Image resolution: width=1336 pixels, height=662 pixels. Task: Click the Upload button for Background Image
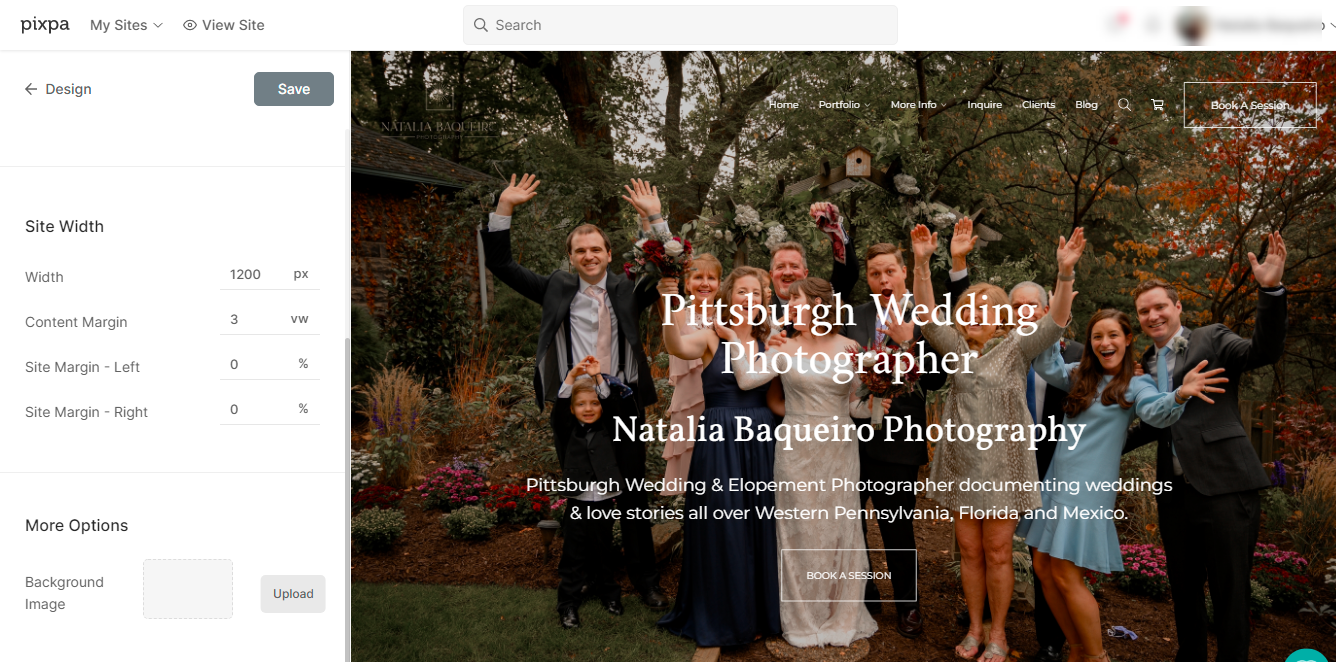(293, 594)
